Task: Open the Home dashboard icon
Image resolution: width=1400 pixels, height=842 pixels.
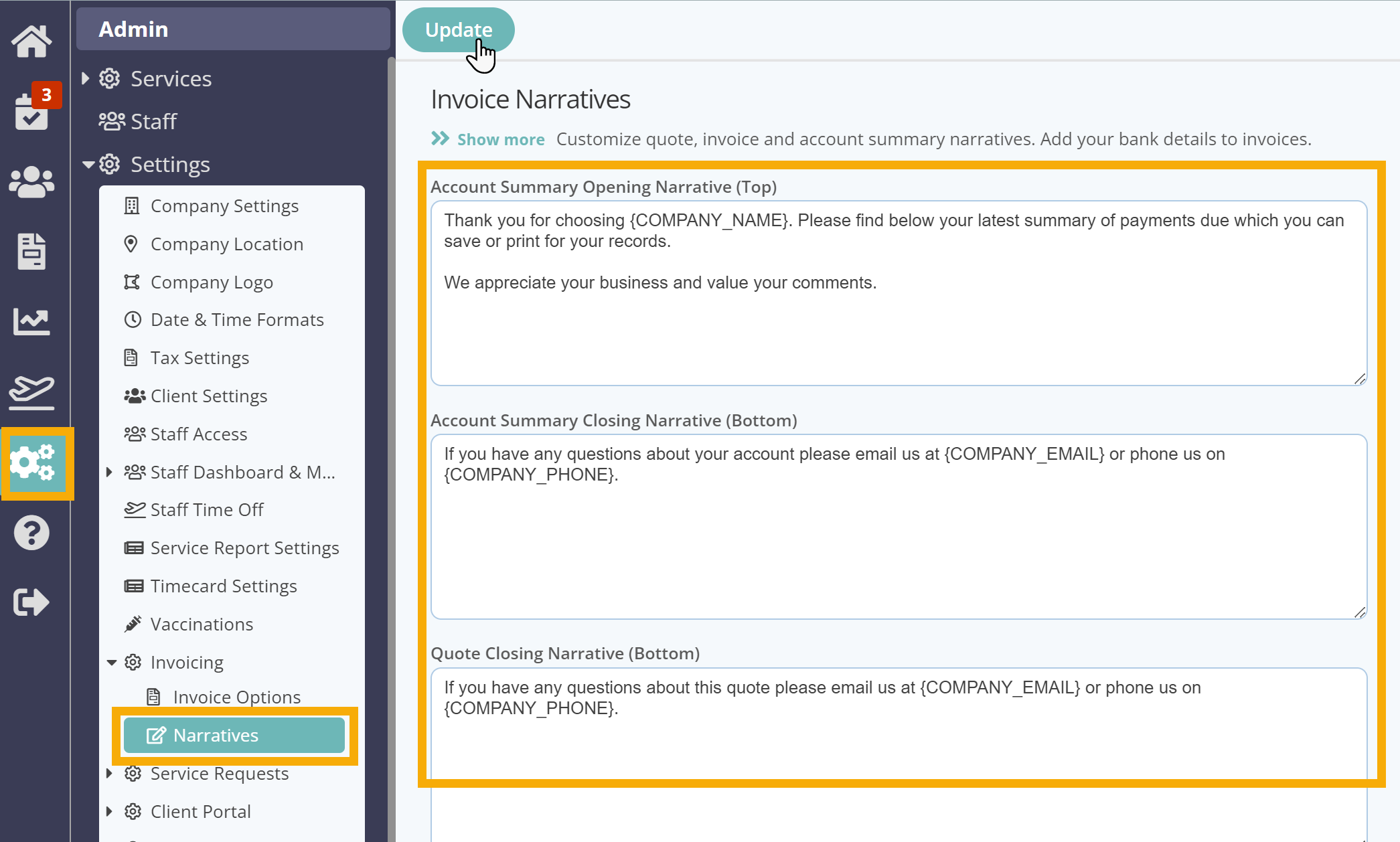Action: click(x=31, y=41)
